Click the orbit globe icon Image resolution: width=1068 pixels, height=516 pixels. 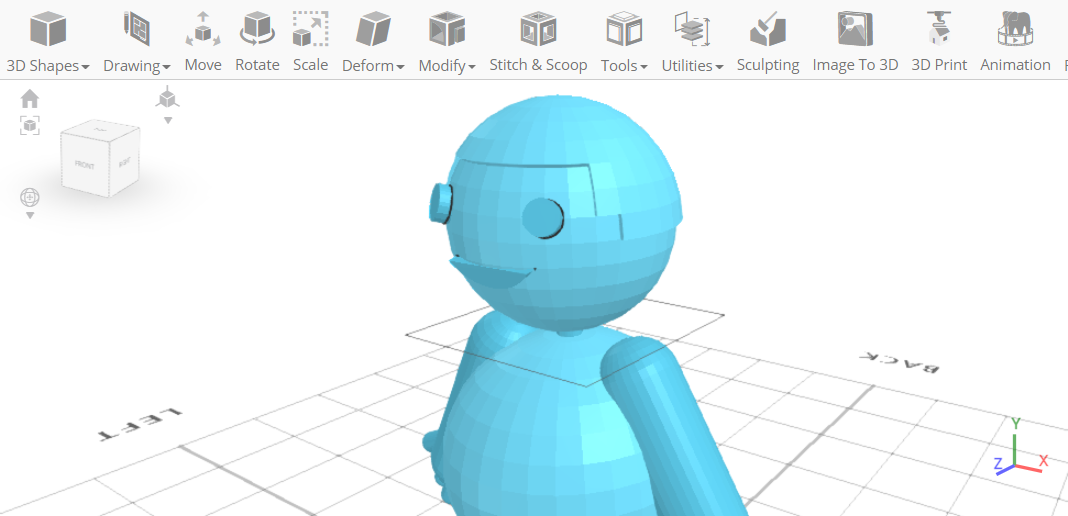click(x=30, y=197)
